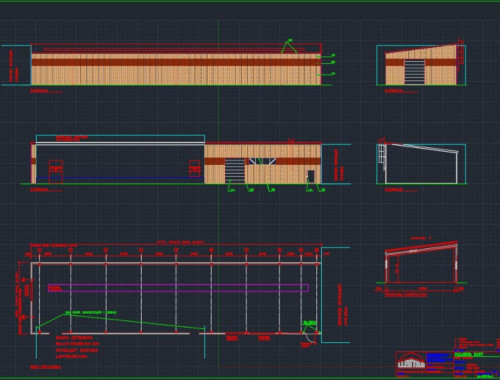Screen dimensions: 500x380
Task: Select the door swing symbol on floor plan
Action: (x=309, y=338)
